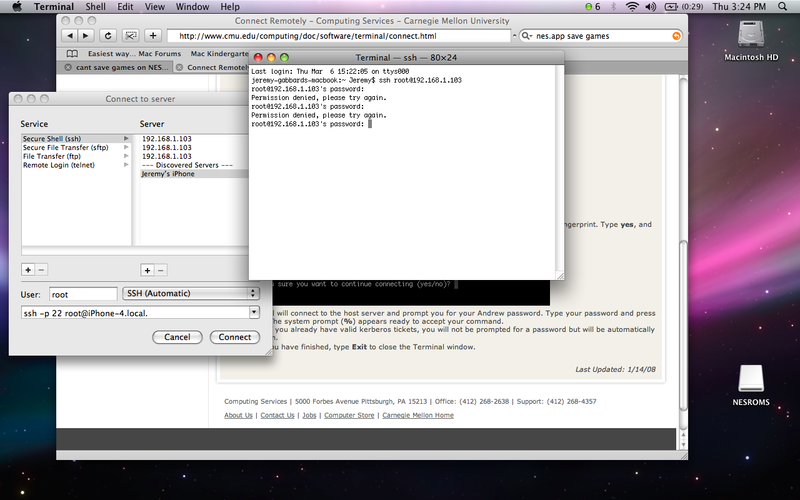Open the Apple menu

tap(17, 7)
